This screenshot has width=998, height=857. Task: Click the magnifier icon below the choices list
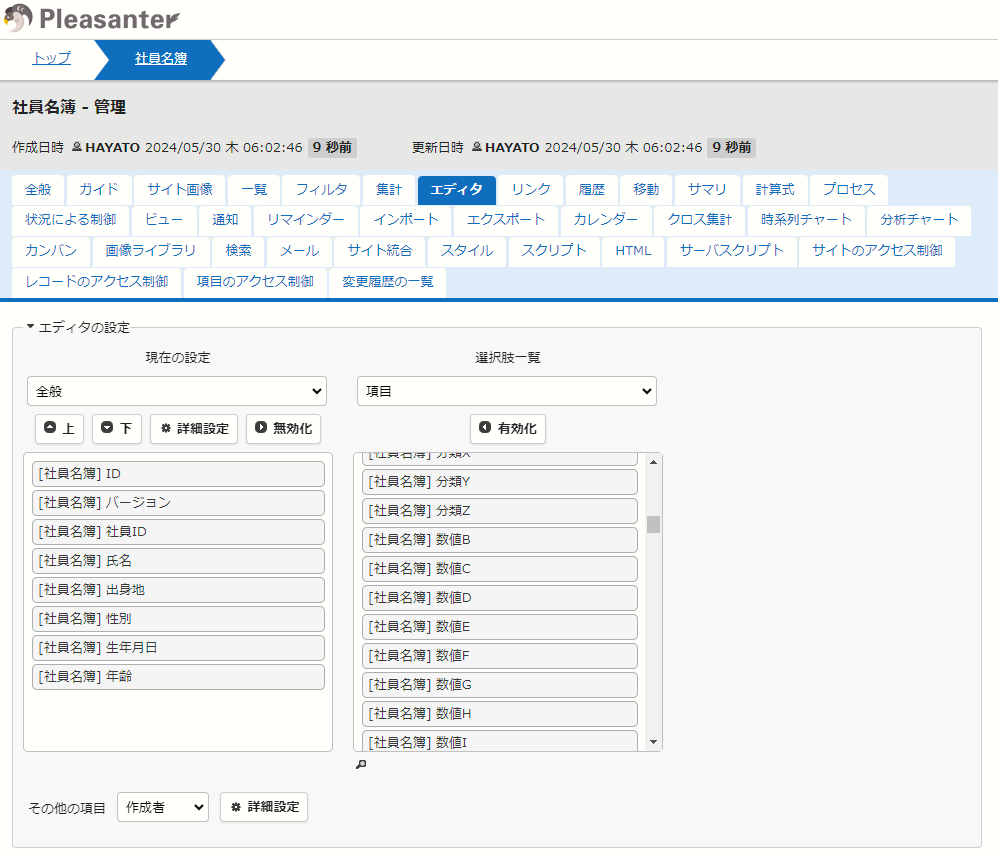click(x=361, y=764)
